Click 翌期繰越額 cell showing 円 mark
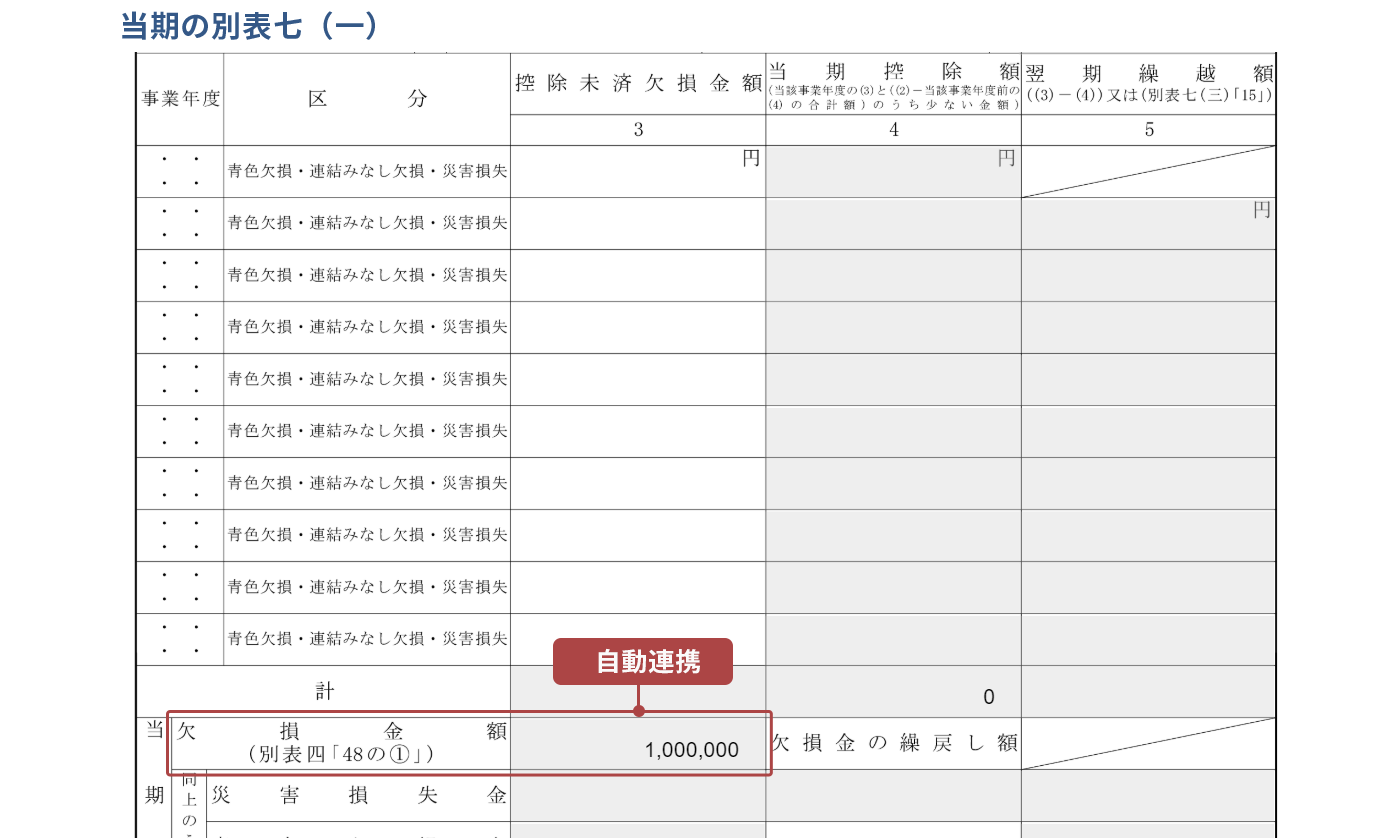This screenshot has width=1400, height=838. 1148,223
